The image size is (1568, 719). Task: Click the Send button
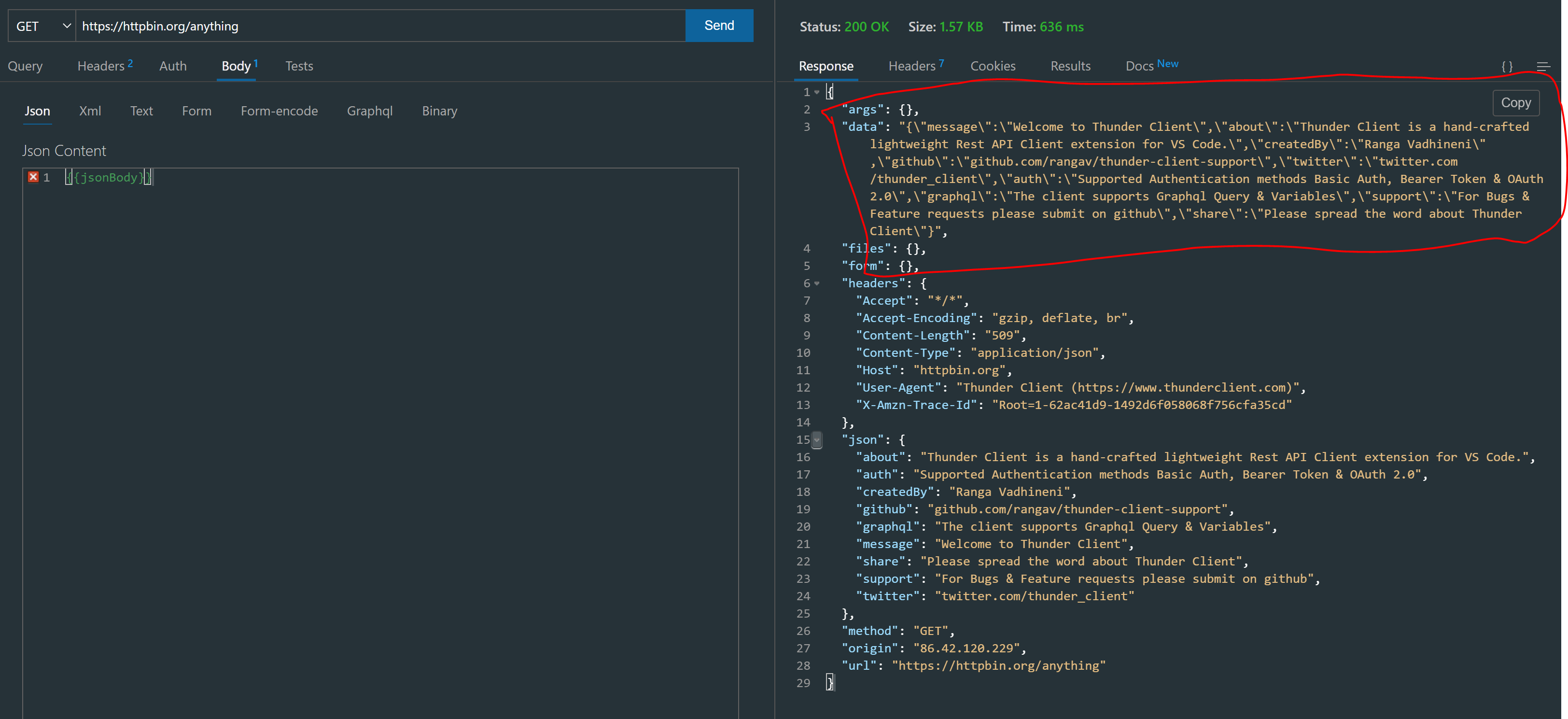(719, 26)
